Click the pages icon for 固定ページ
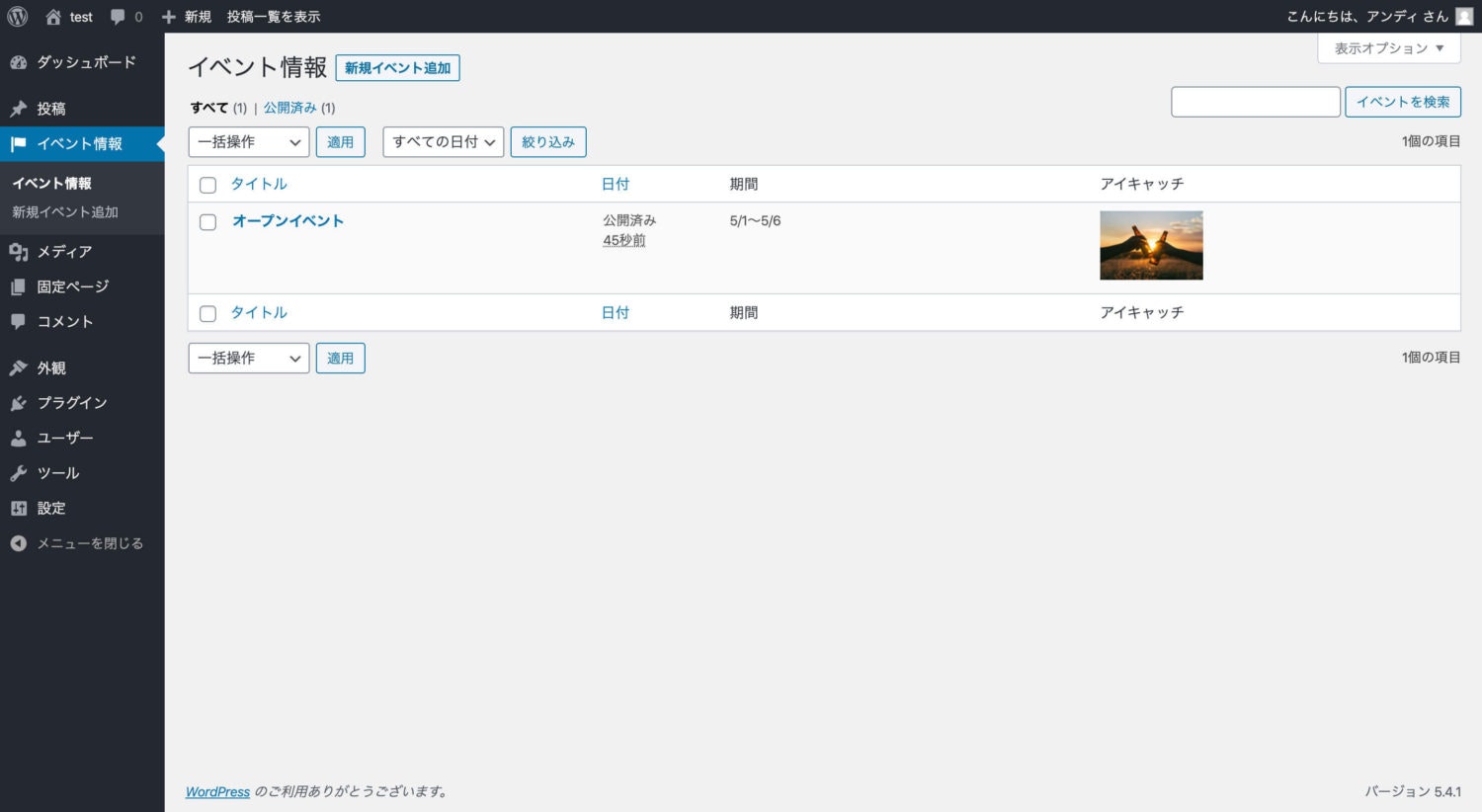This screenshot has width=1482, height=812. (x=18, y=286)
